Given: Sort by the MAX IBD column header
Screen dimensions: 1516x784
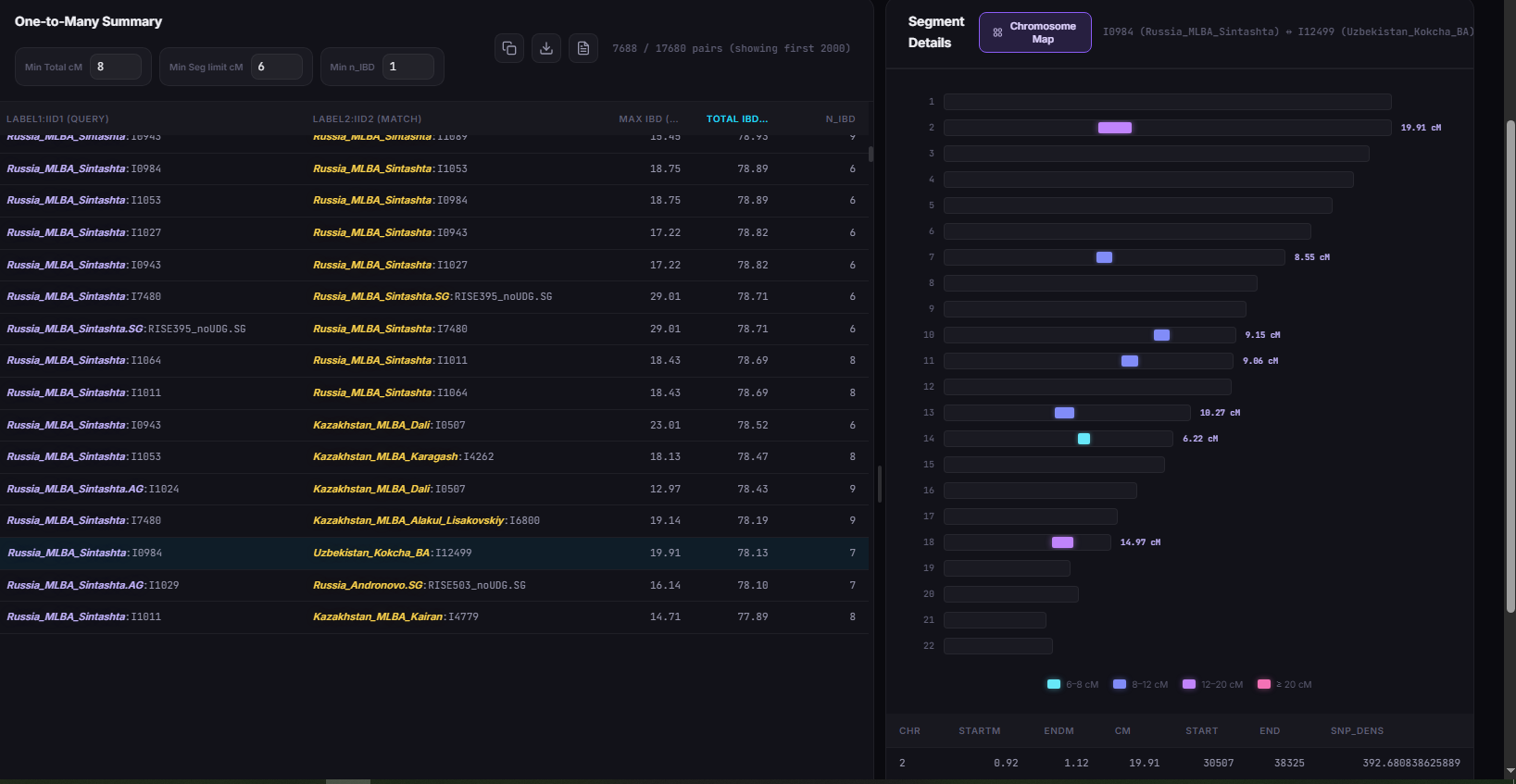Looking at the screenshot, I should (648, 118).
